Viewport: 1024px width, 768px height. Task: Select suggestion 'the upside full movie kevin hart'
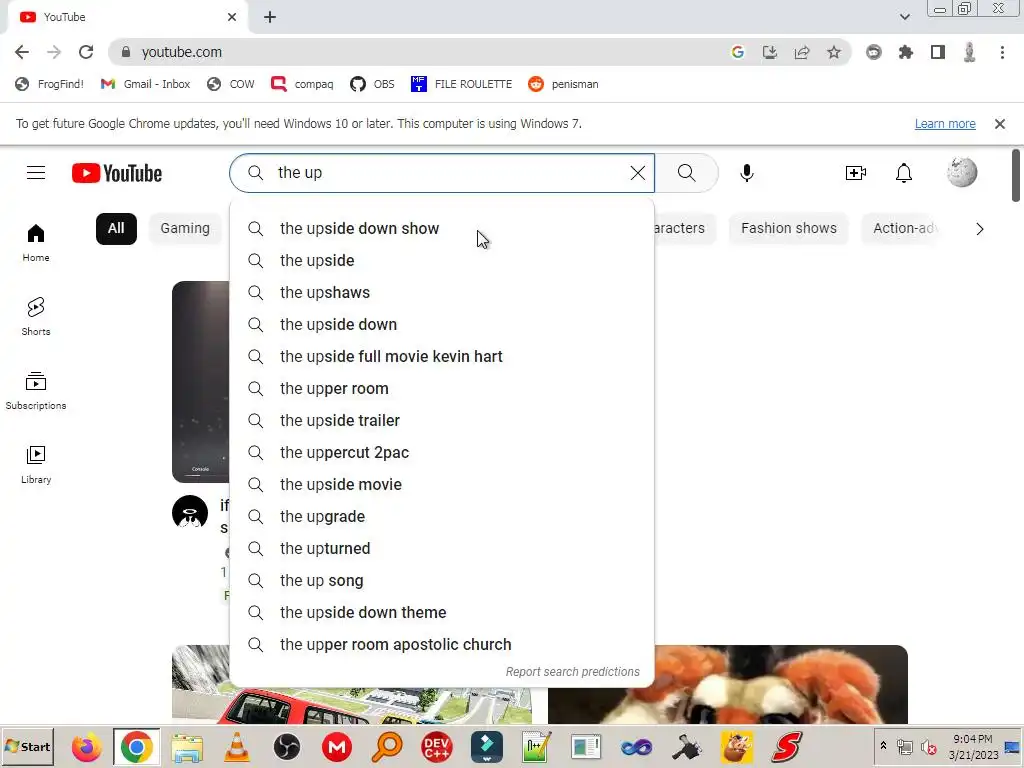pos(442,357)
